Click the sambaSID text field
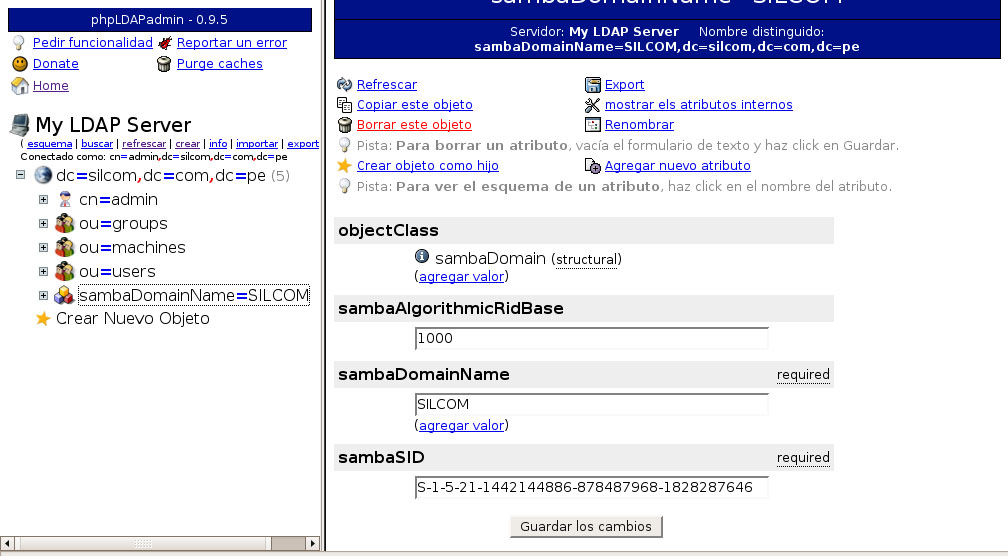The image size is (1008, 556). coord(591,488)
